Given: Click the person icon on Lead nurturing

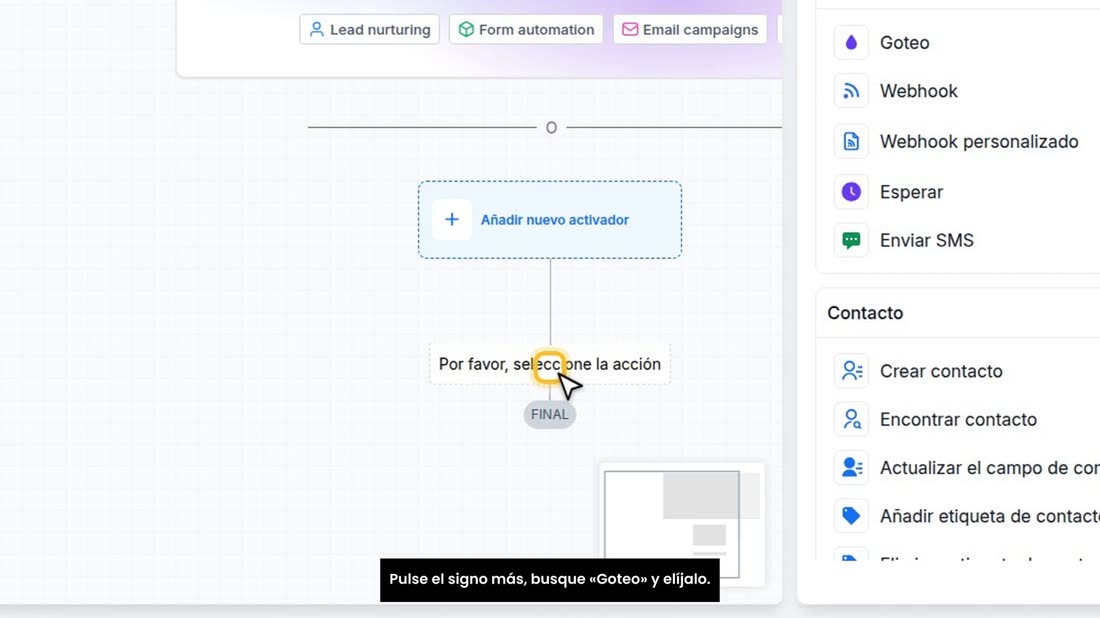Looking at the screenshot, I should [x=316, y=29].
